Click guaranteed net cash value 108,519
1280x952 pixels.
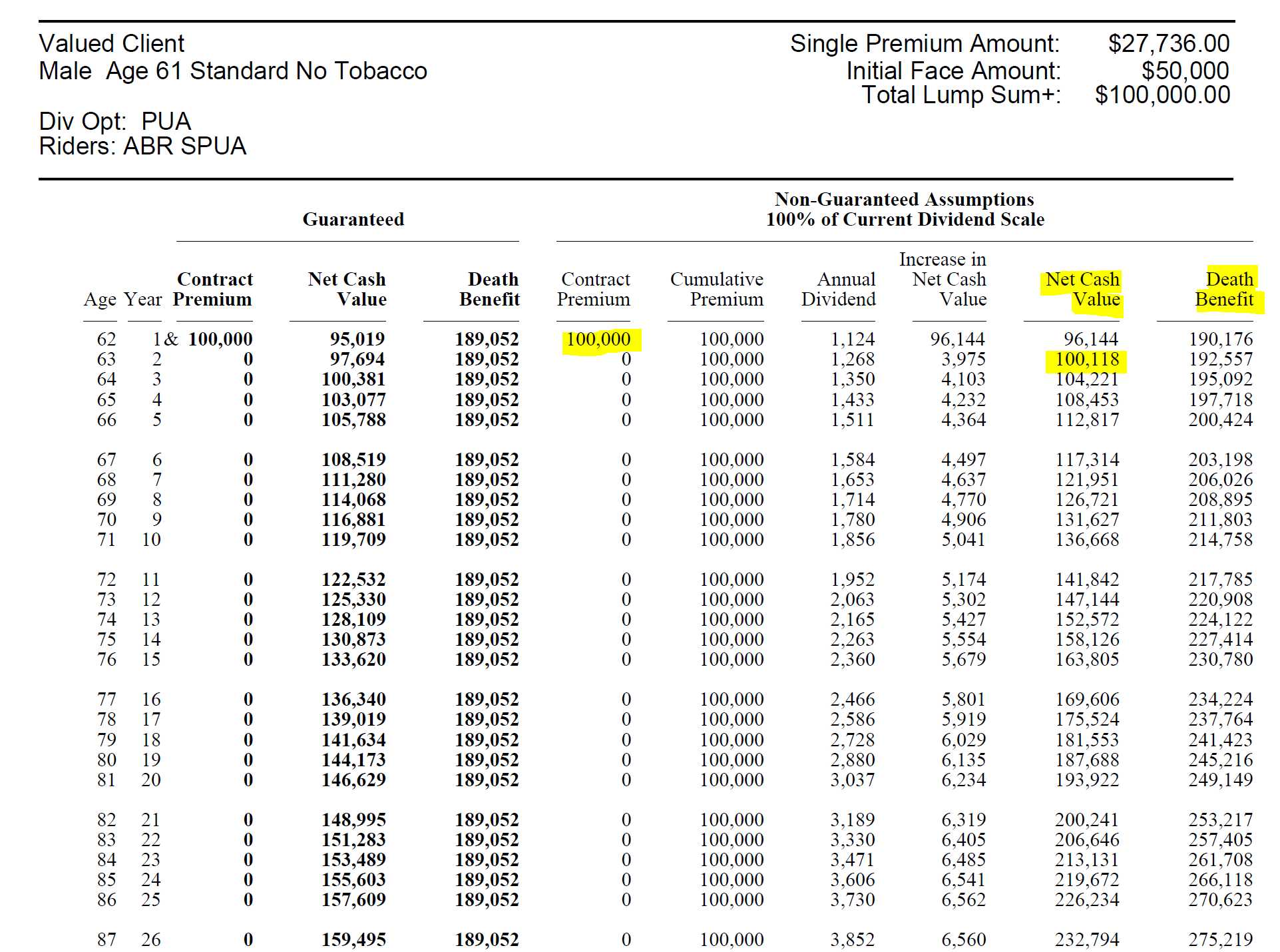(x=353, y=459)
